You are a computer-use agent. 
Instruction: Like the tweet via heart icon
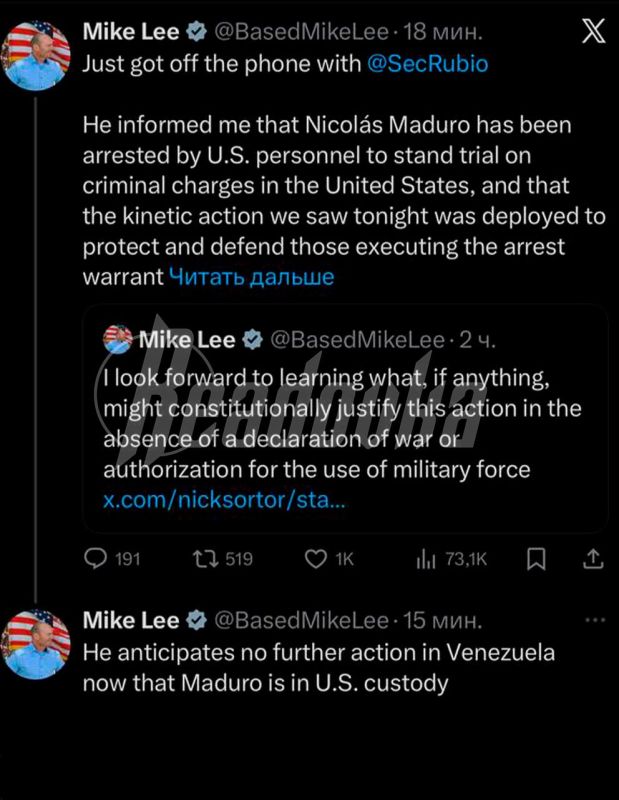click(x=315, y=559)
